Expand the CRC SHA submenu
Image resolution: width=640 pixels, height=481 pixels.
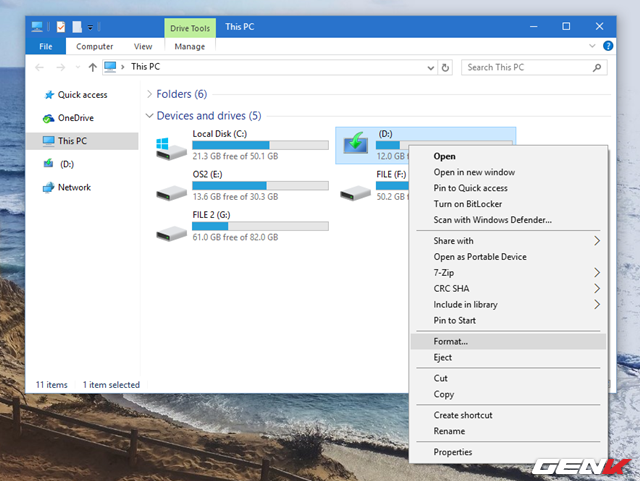508,289
